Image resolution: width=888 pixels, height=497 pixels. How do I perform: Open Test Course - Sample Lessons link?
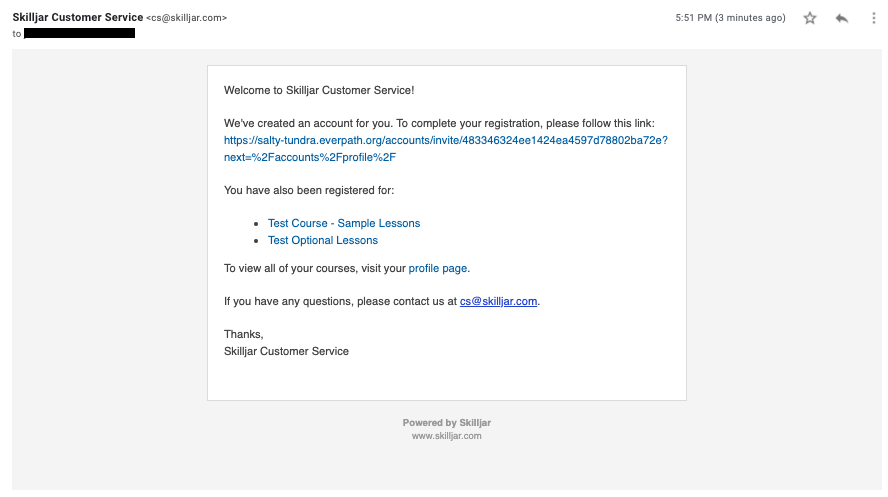(x=344, y=223)
